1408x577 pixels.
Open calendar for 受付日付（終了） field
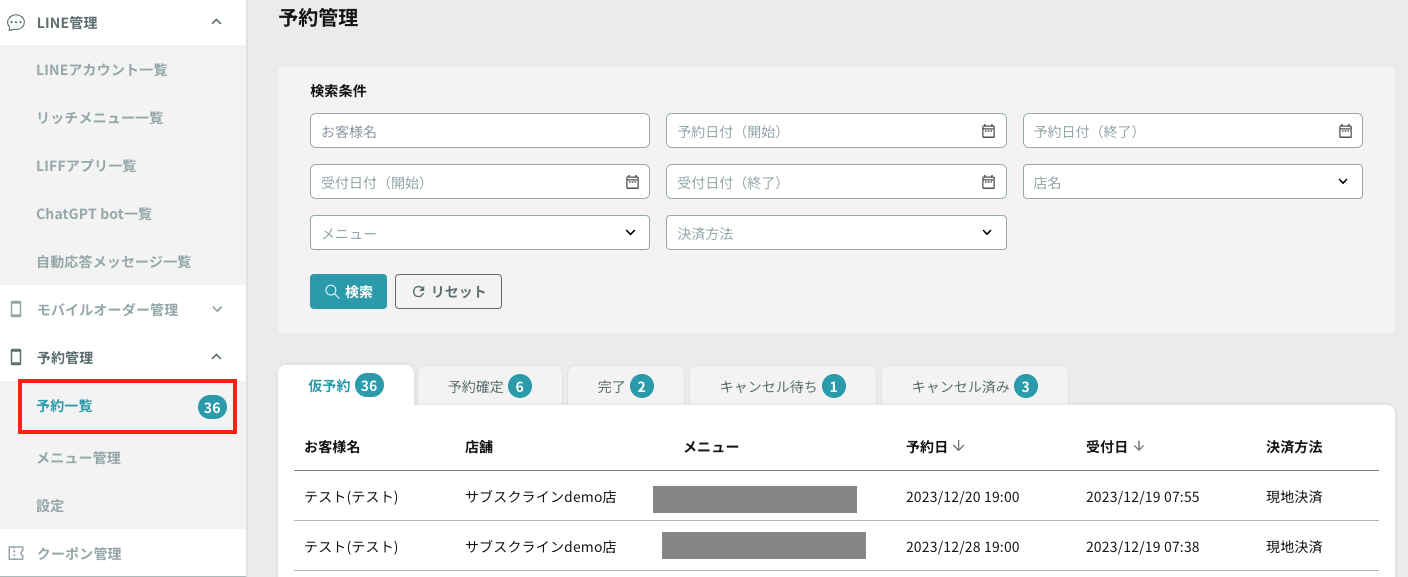click(988, 182)
